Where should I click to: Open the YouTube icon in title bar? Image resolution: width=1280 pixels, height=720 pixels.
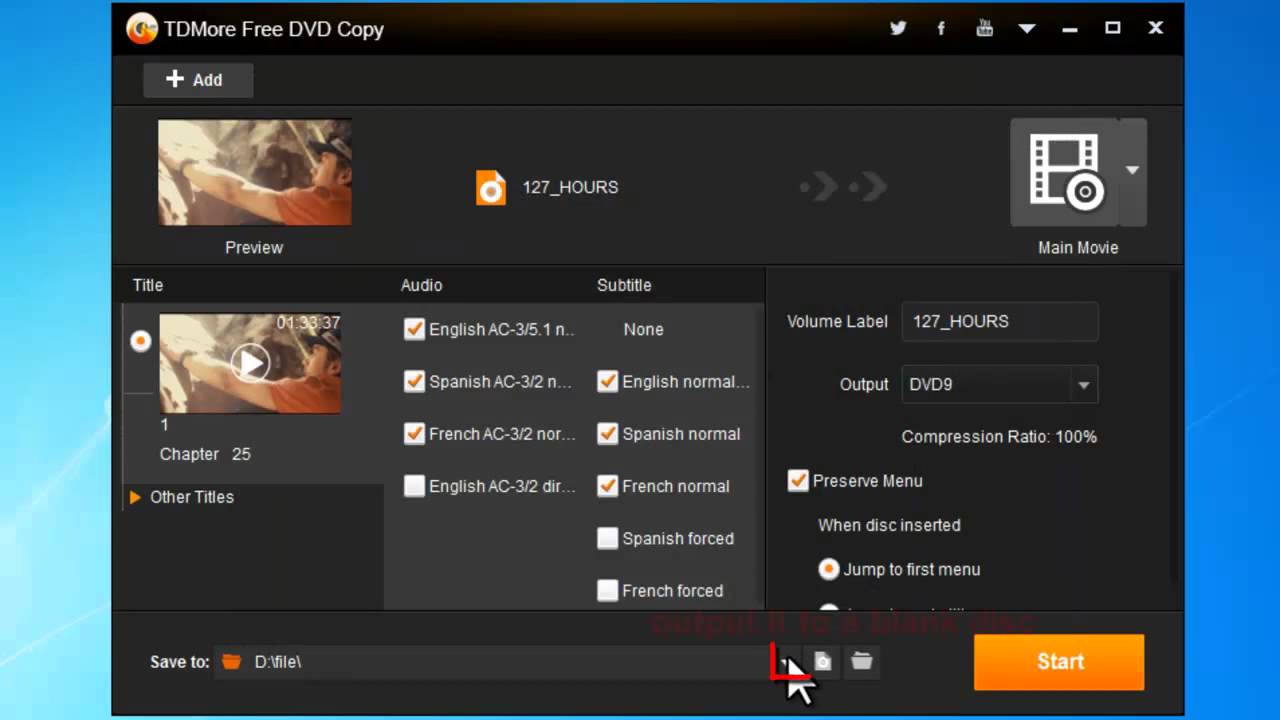[x=984, y=28]
